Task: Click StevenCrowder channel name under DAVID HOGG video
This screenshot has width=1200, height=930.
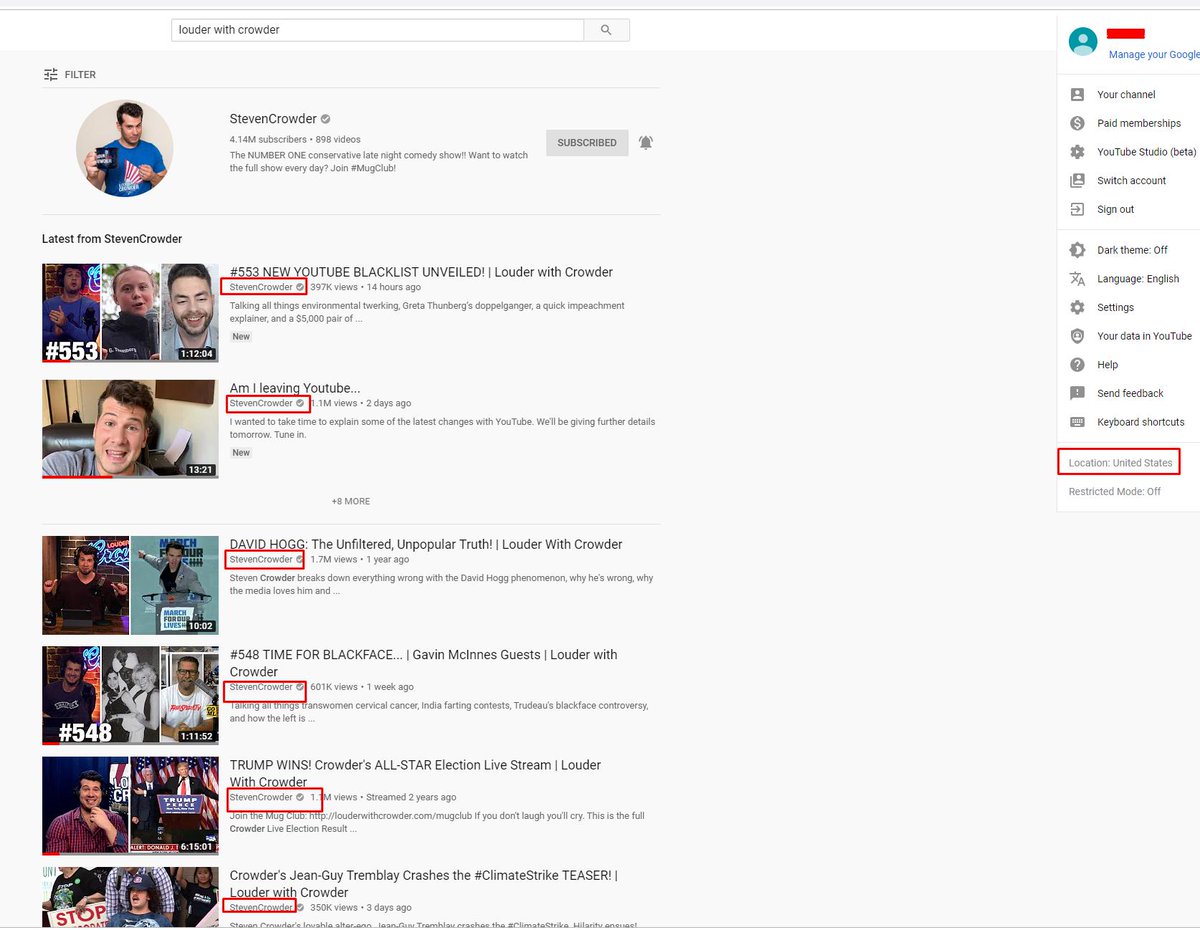Action: (x=261, y=559)
